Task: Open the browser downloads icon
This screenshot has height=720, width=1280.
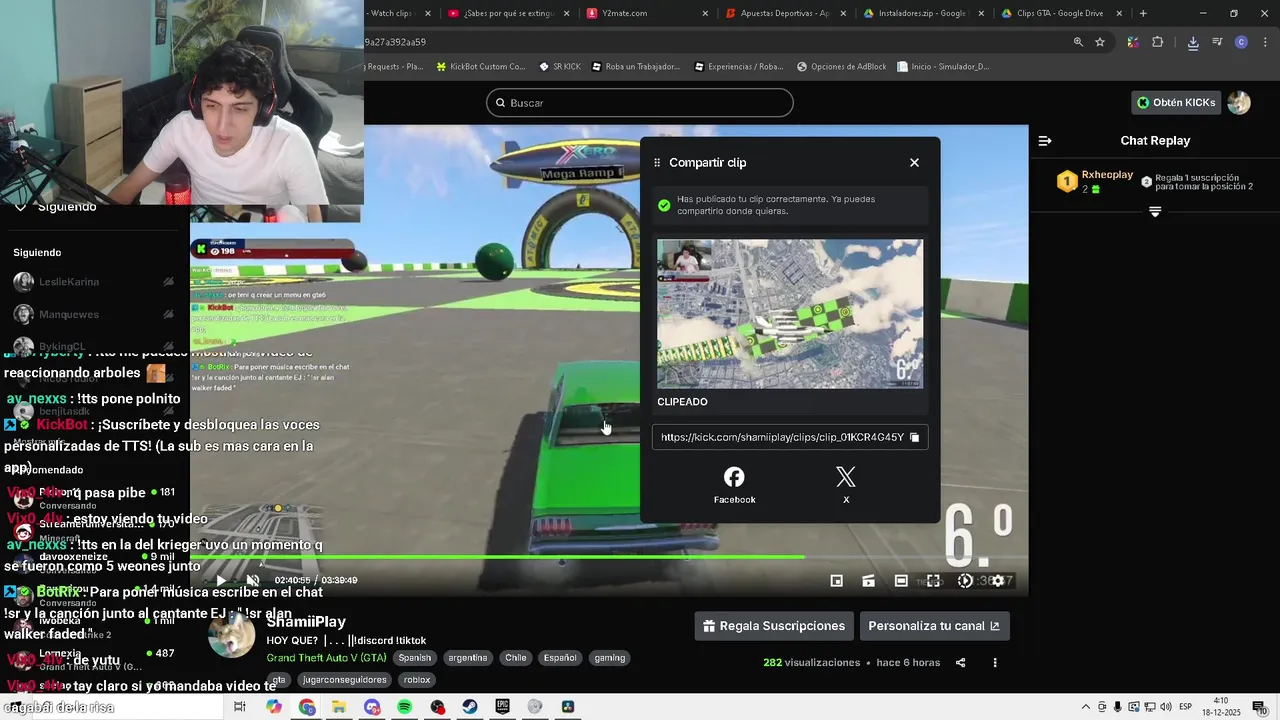Action: coord(1193,42)
